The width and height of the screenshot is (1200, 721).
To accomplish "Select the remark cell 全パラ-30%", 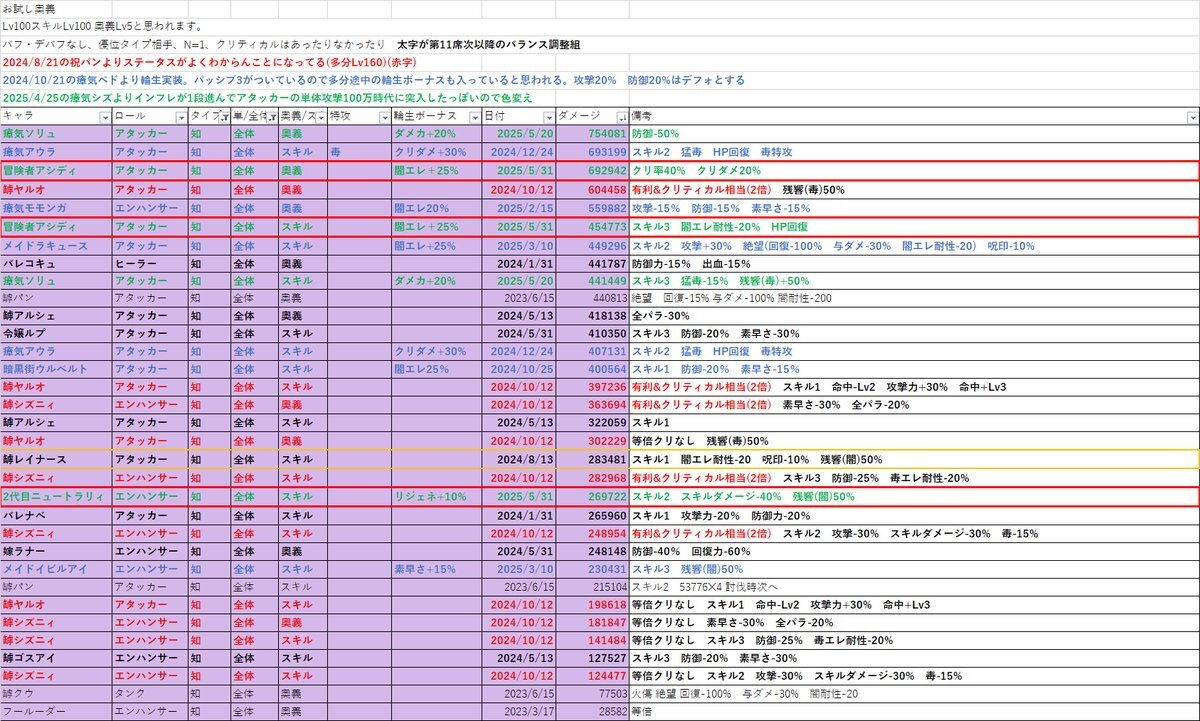I will (914, 316).
